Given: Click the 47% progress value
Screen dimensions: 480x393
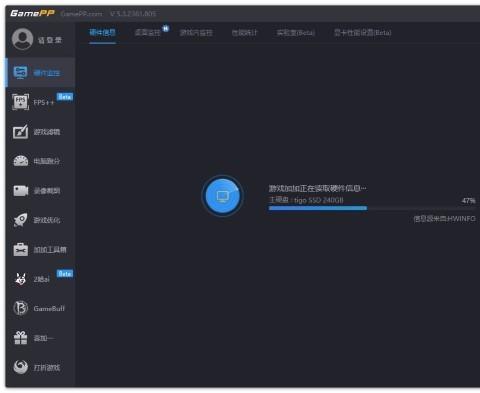Looking at the screenshot, I should coord(468,201).
